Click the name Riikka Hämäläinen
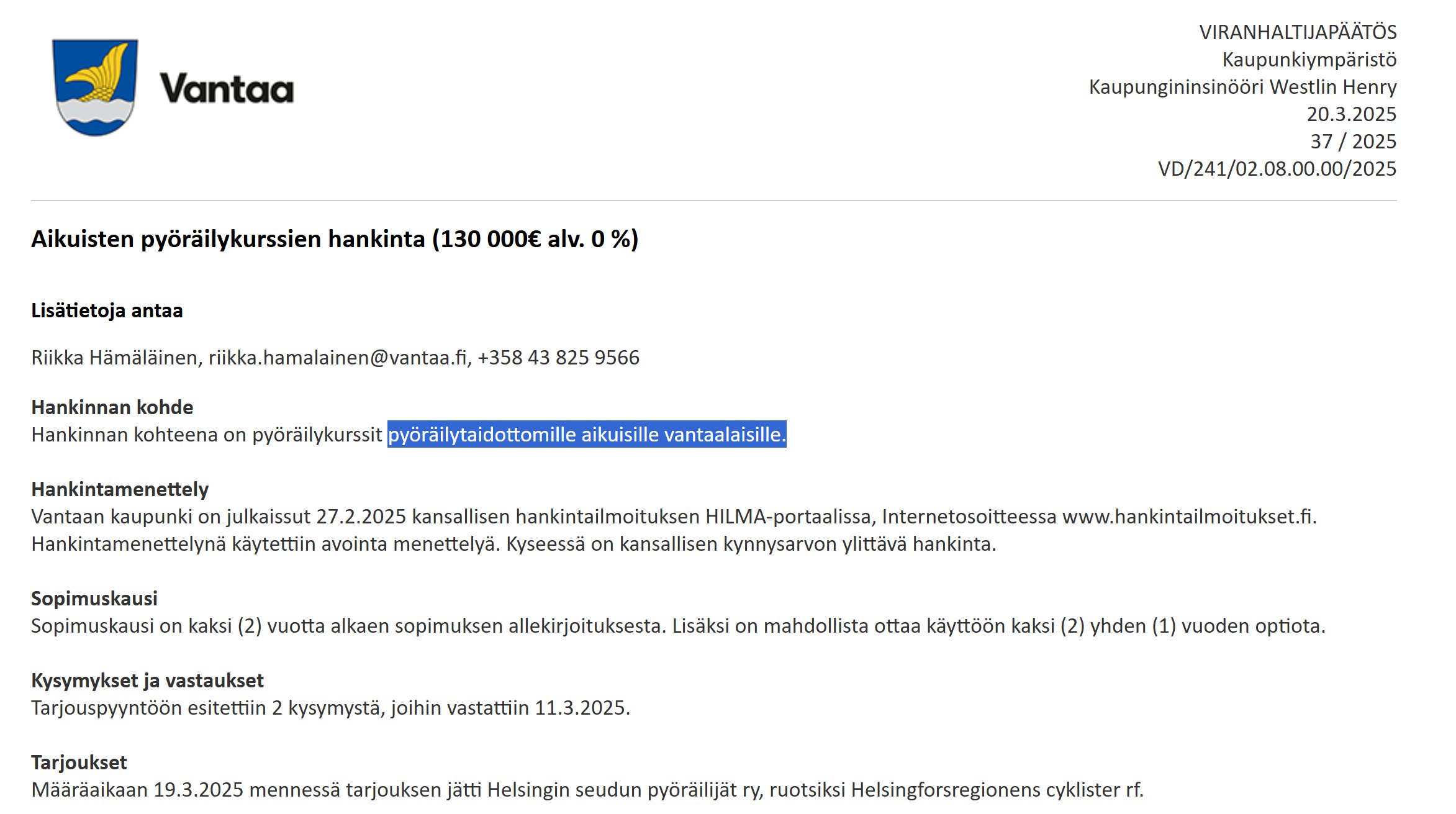This screenshot has width=1456, height=814. coord(115,358)
